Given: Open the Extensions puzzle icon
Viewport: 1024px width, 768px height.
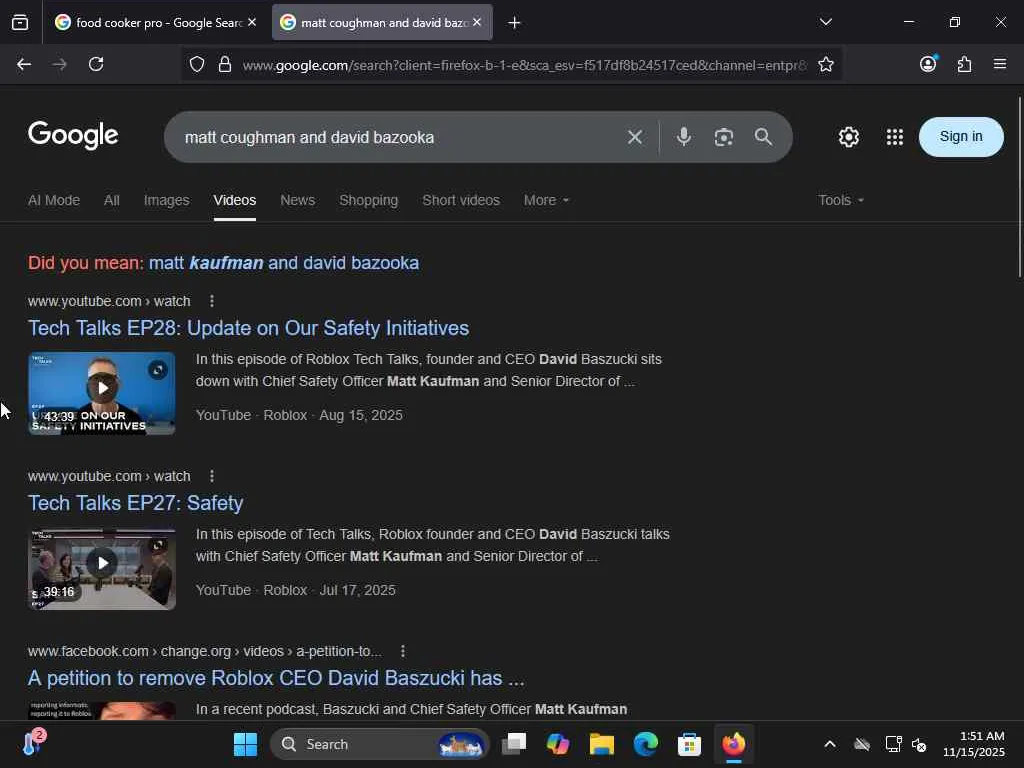Looking at the screenshot, I should (x=964, y=64).
